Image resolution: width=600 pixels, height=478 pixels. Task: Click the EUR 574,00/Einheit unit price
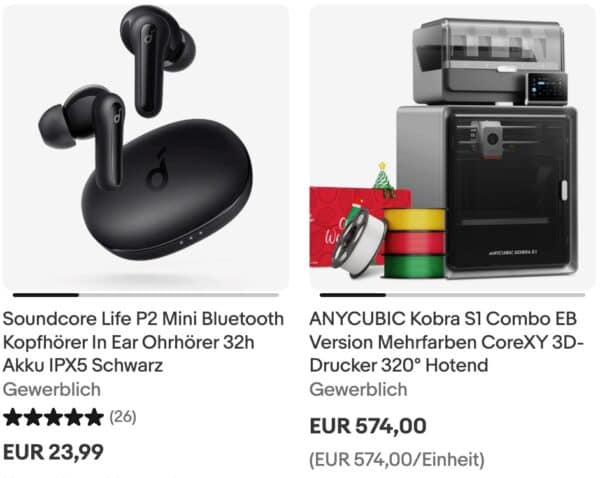[397, 459]
